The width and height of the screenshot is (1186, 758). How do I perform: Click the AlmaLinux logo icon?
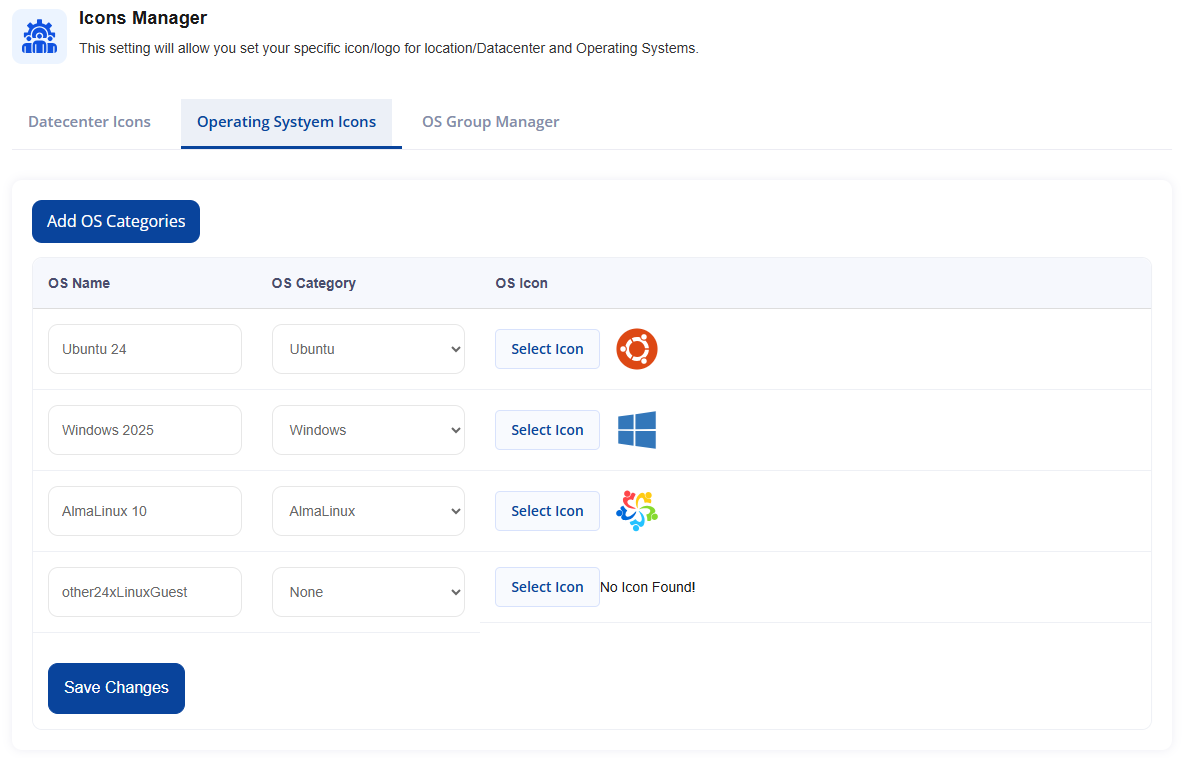coord(636,511)
